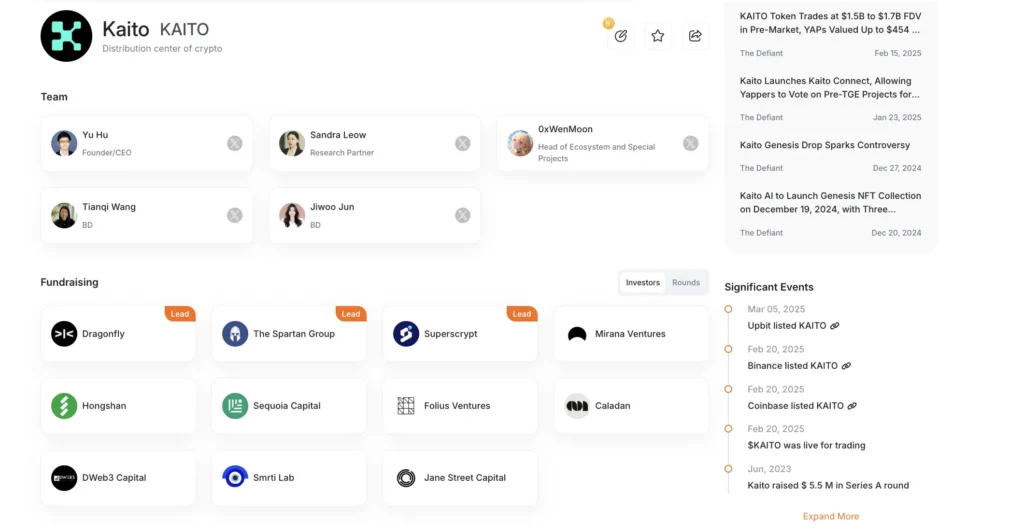Image resolution: width=1024 pixels, height=531 pixels.
Task: Open the 0xWenMoon team member name
Action: (x=566, y=129)
